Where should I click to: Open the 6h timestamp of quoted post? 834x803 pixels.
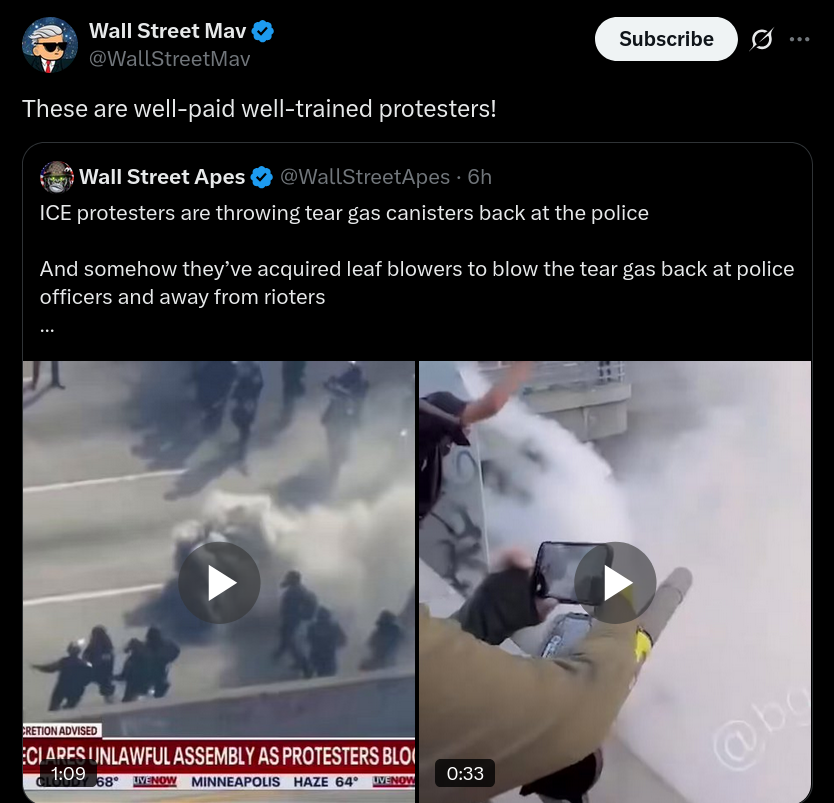tap(479, 177)
